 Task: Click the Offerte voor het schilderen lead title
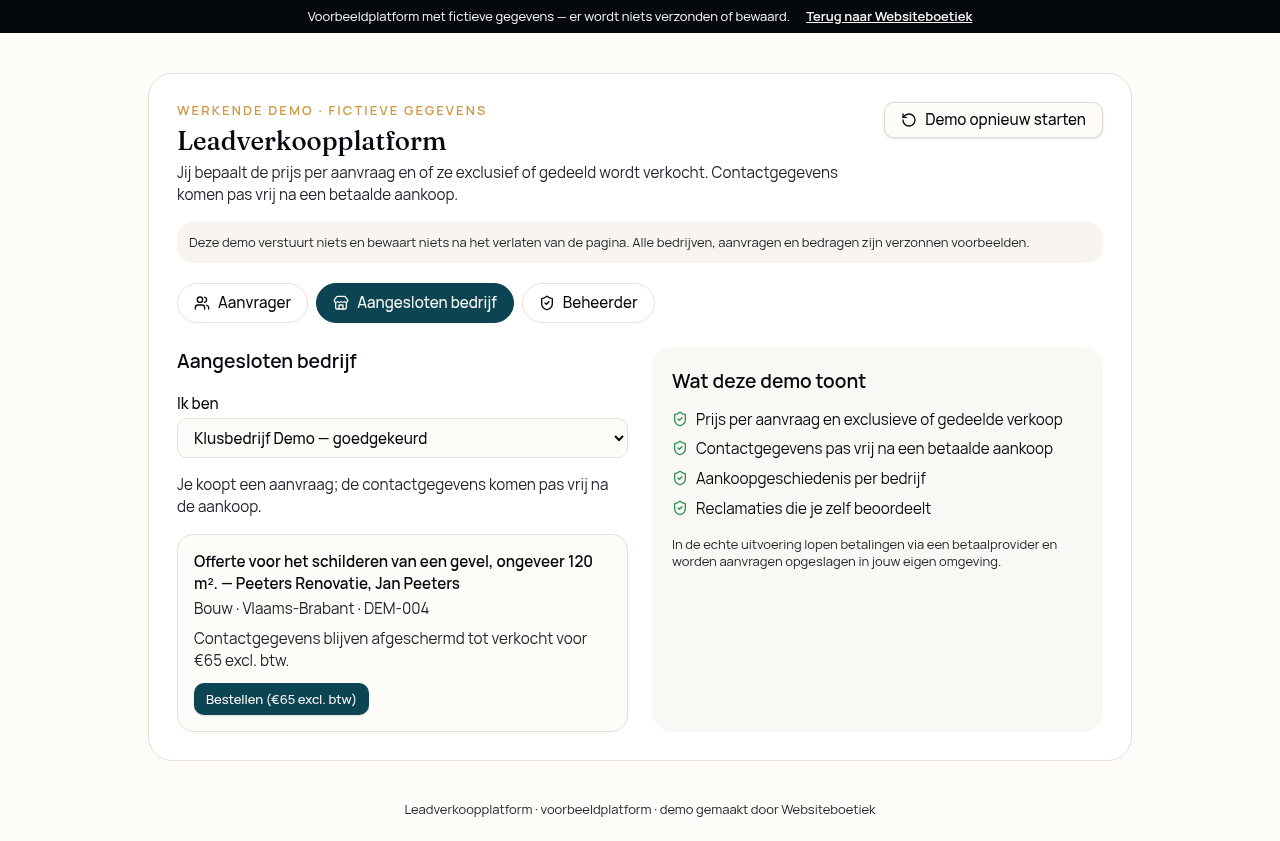pyautogui.click(x=393, y=572)
